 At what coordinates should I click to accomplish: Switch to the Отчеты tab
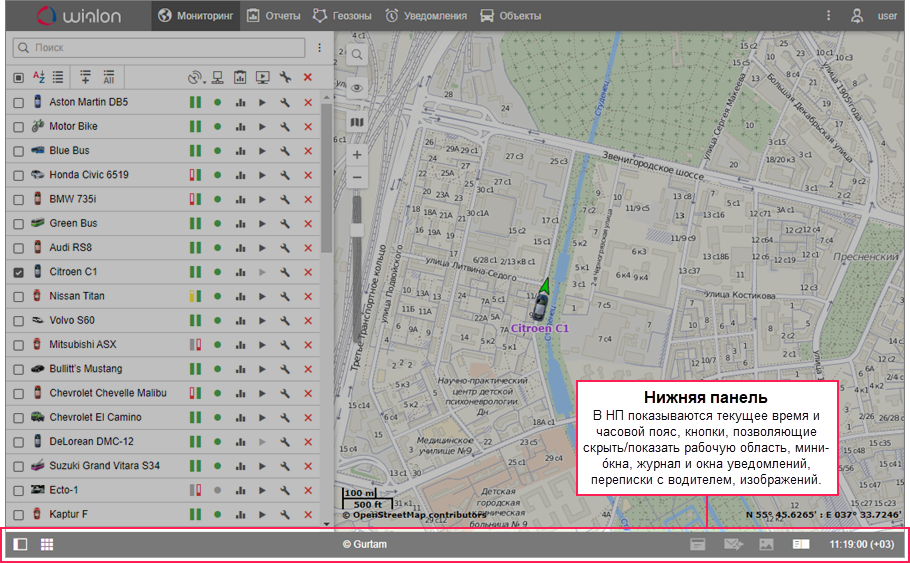coord(273,16)
